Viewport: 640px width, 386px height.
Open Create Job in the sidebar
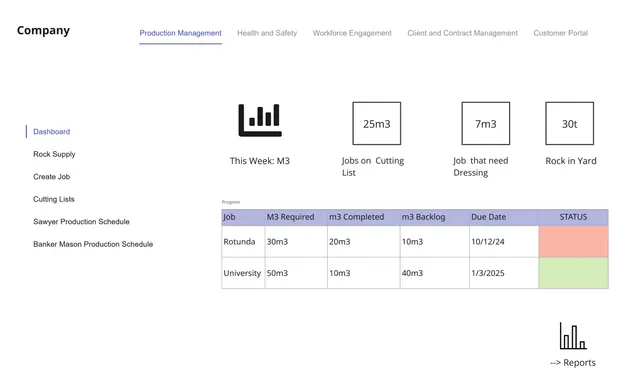click(51, 177)
